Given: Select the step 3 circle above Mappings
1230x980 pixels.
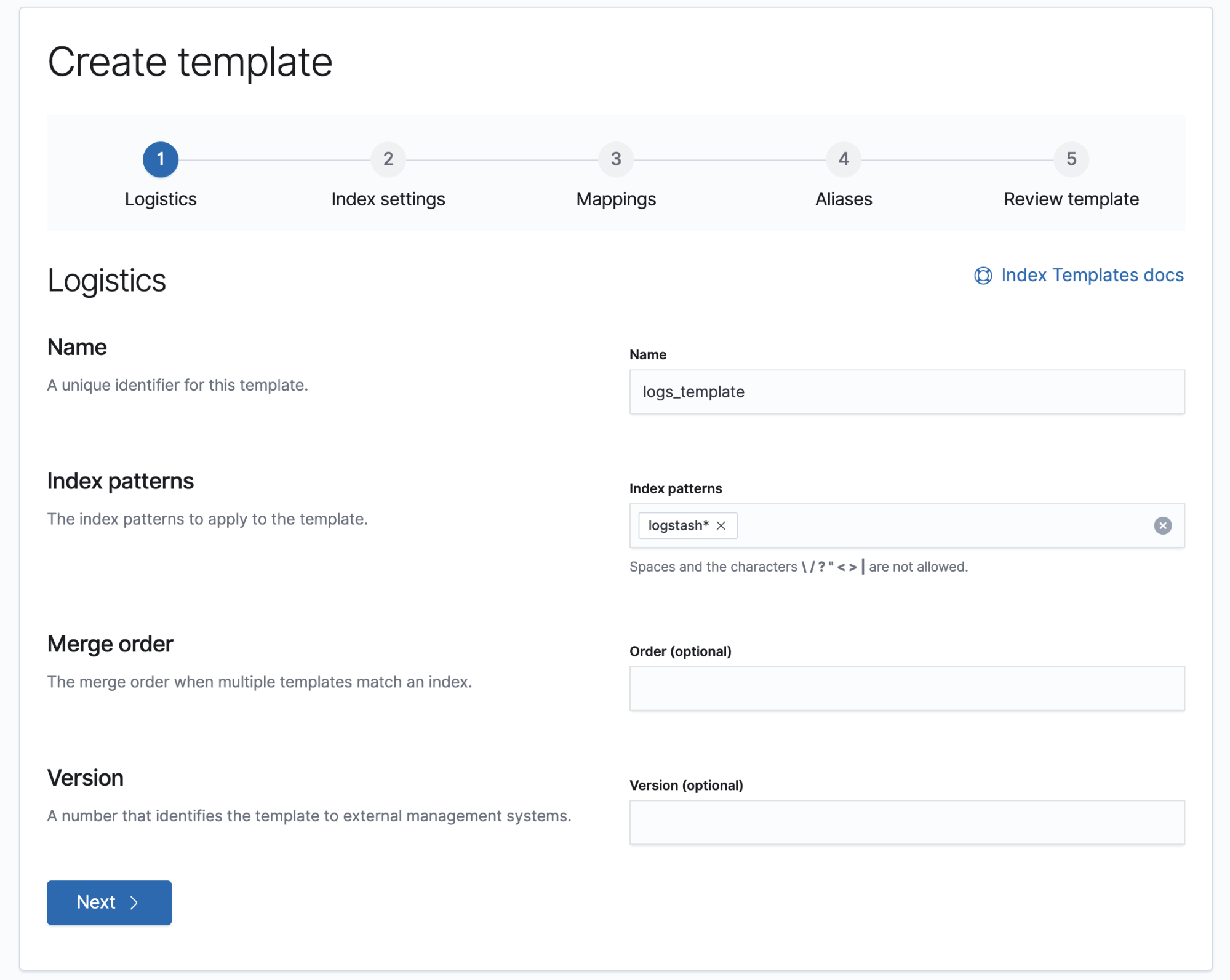Looking at the screenshot, I should [x=615, y=159].
